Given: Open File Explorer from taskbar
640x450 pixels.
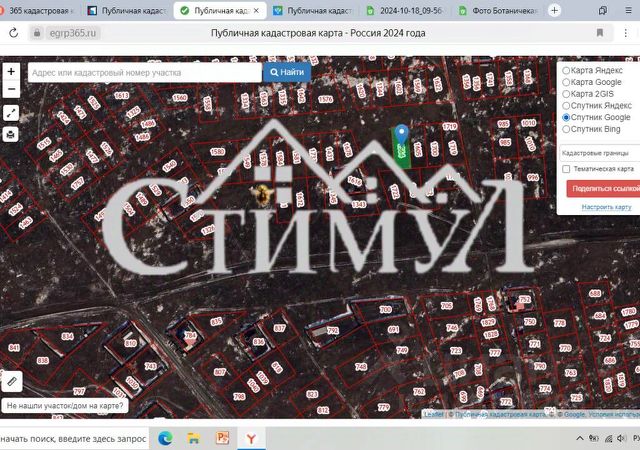Looking at the screenshot, I should click(x=193, y=439).
